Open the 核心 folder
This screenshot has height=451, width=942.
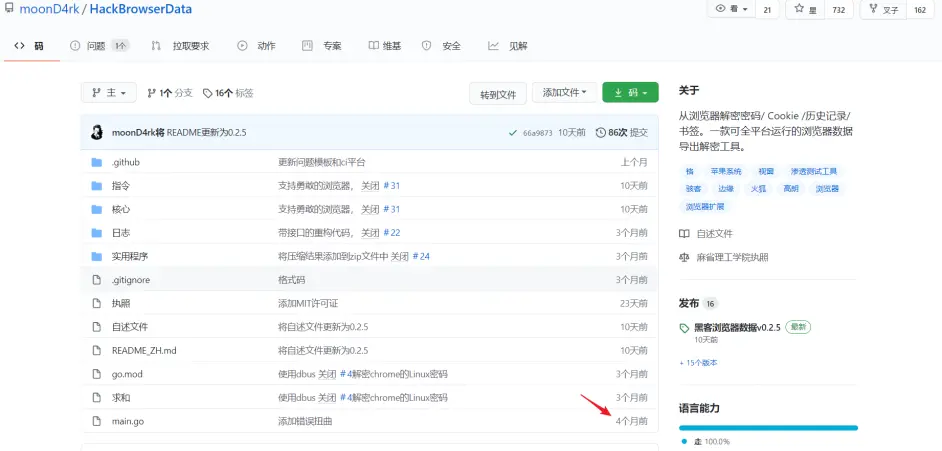pos(121,209)
